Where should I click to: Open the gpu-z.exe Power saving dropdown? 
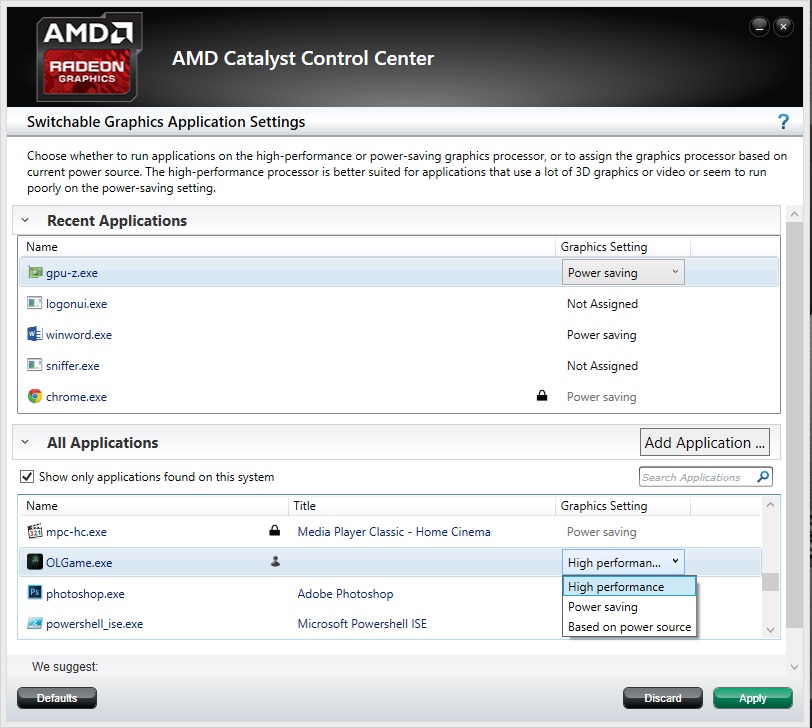623,272
